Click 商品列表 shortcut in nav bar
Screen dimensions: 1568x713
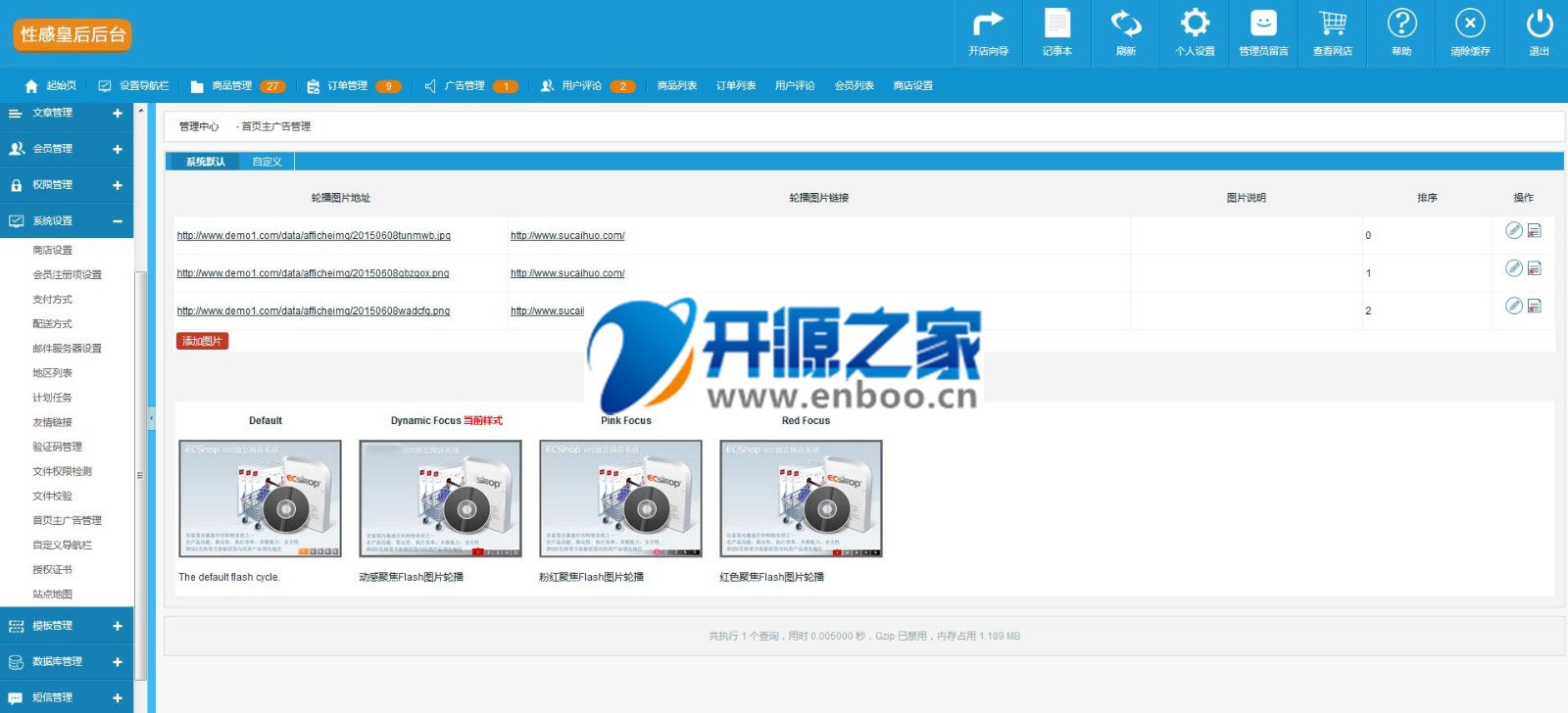[677, 86]
